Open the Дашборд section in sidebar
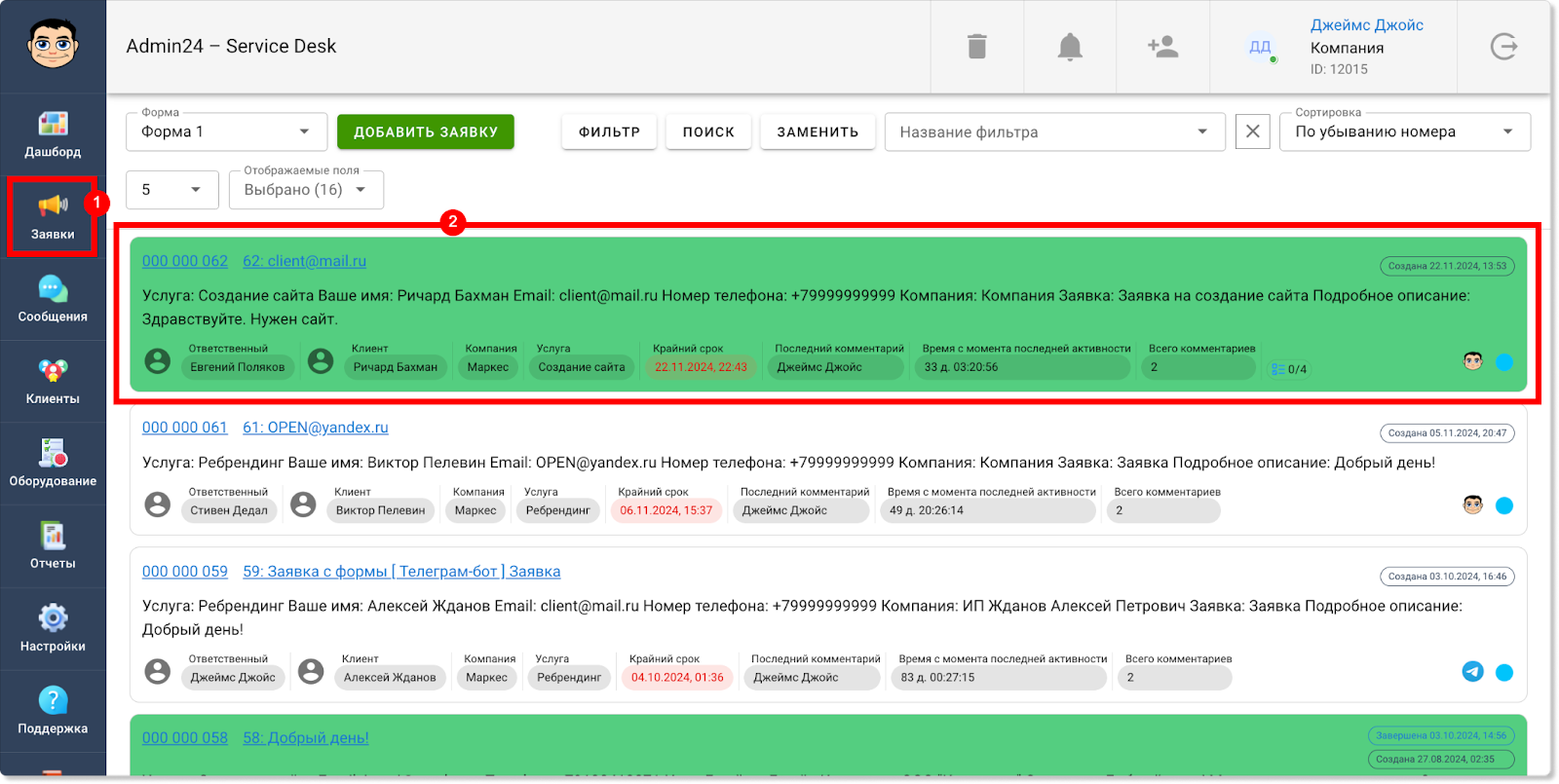The width and height of the screenshot is (1559, 784). 53,134
